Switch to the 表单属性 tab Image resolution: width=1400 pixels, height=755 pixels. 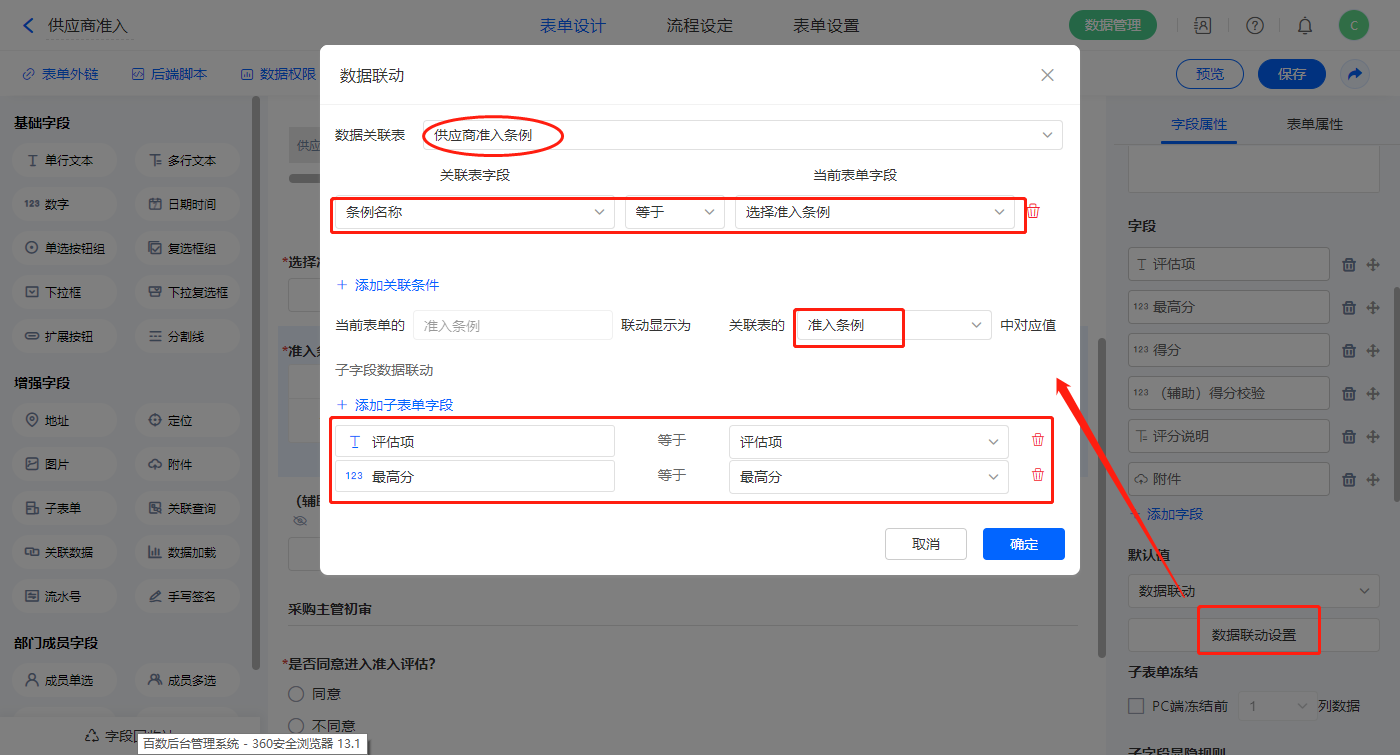tap(1314, 125)
